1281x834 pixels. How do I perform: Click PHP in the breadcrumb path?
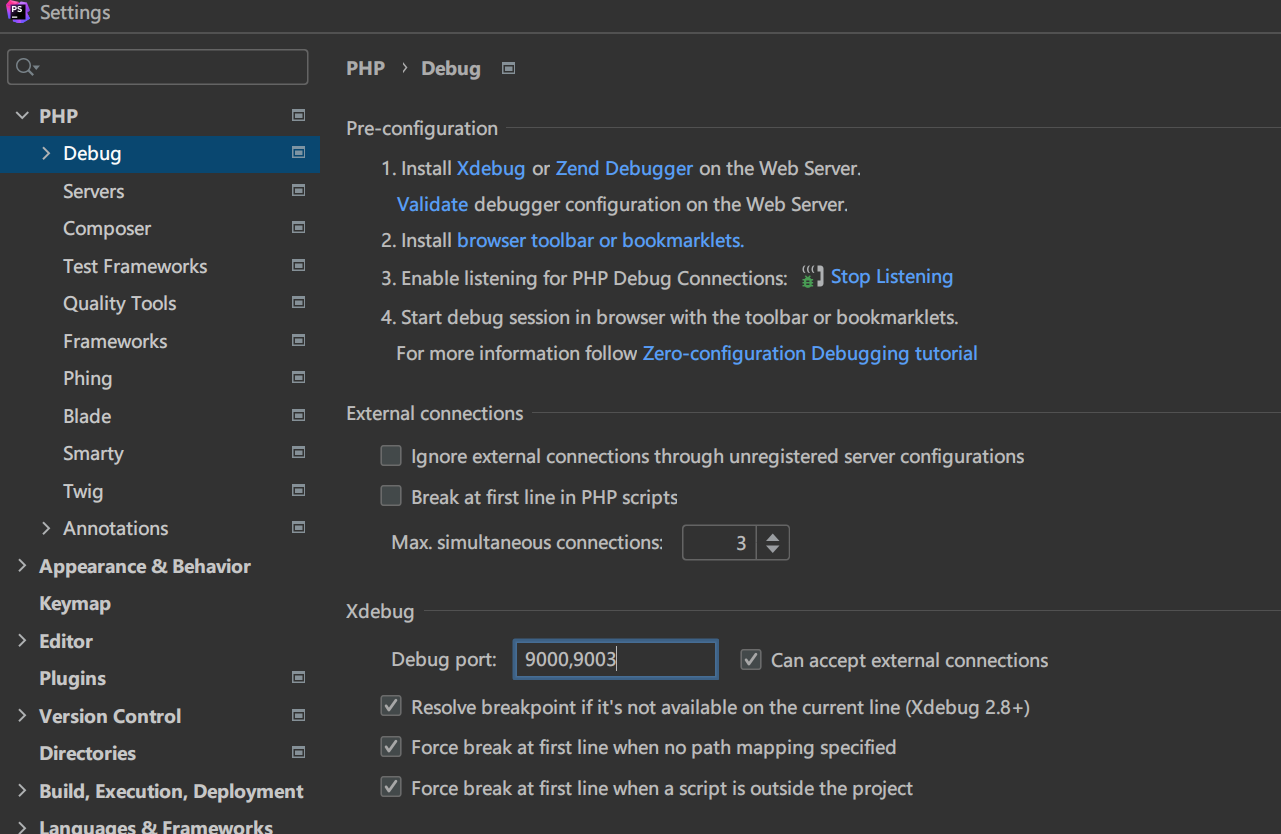coord(365,68)
